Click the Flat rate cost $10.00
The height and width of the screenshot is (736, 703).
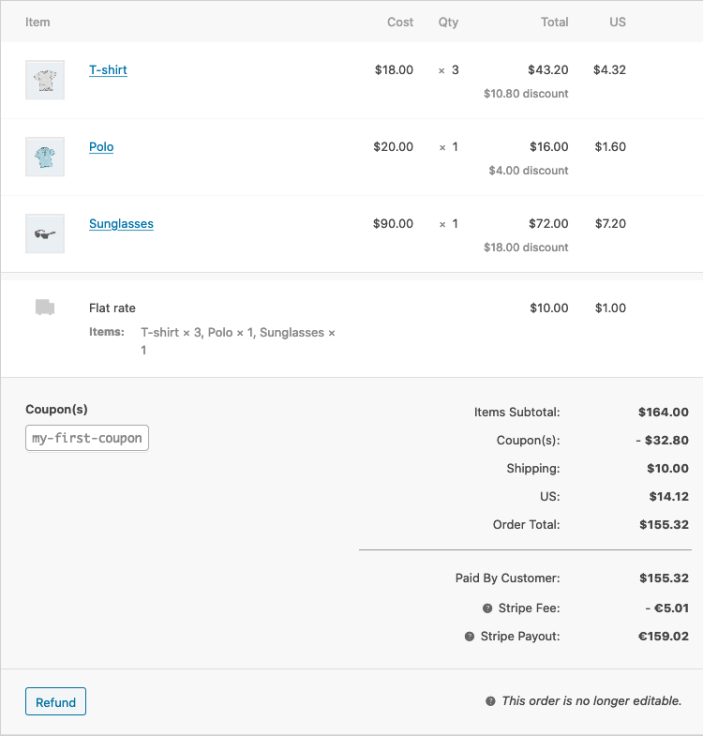coord(549,308)
